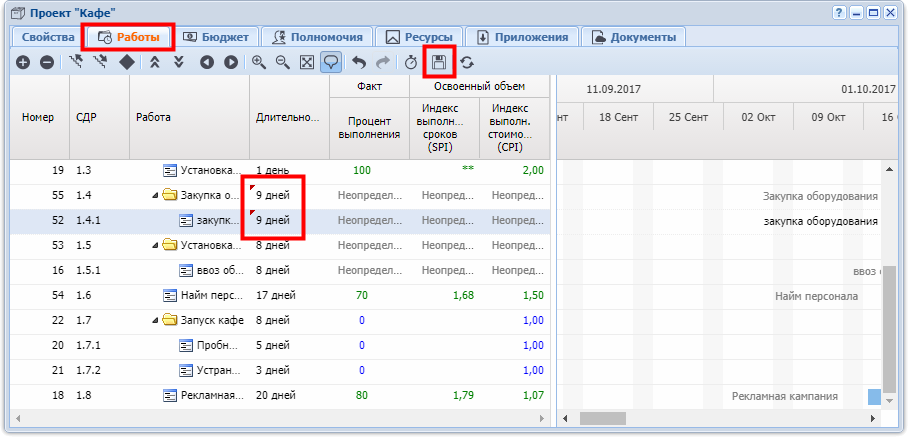Image resolution: width=908 pixels, height=437 pixels.
Task: Click the remove task minus icon
Action: (x=47, y=63)
